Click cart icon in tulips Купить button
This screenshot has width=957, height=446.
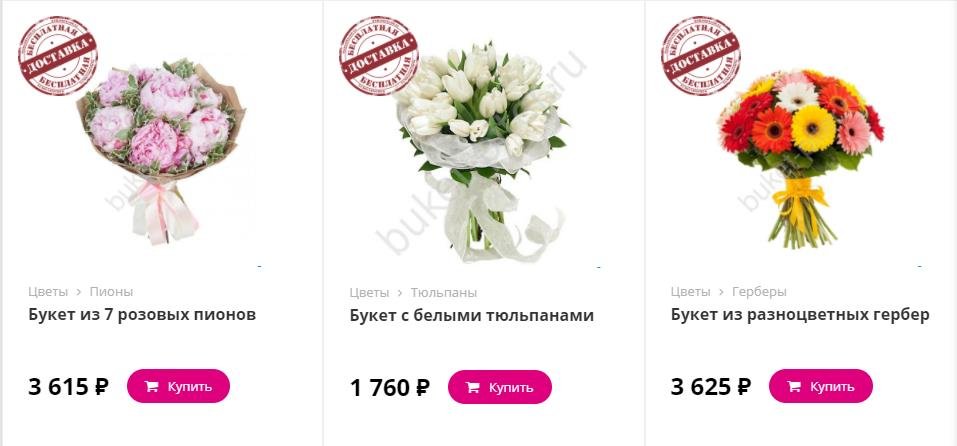[x=472, y=387]
